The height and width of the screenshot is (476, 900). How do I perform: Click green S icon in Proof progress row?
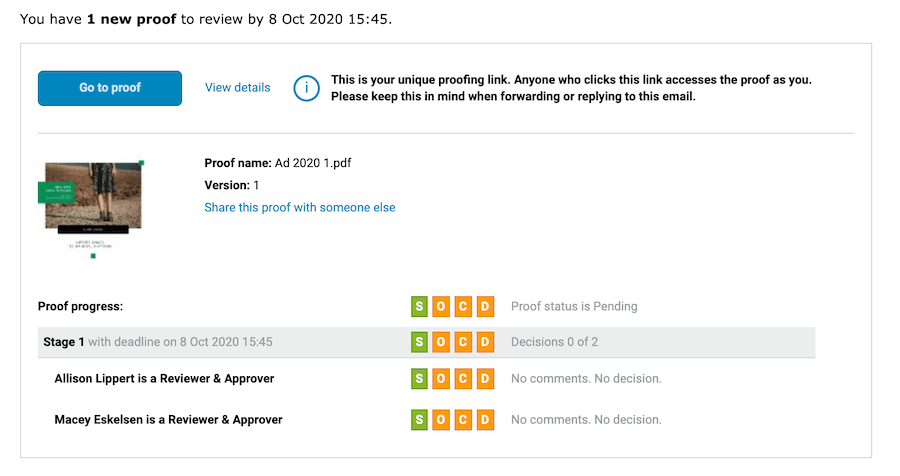(x=419, y=306)
